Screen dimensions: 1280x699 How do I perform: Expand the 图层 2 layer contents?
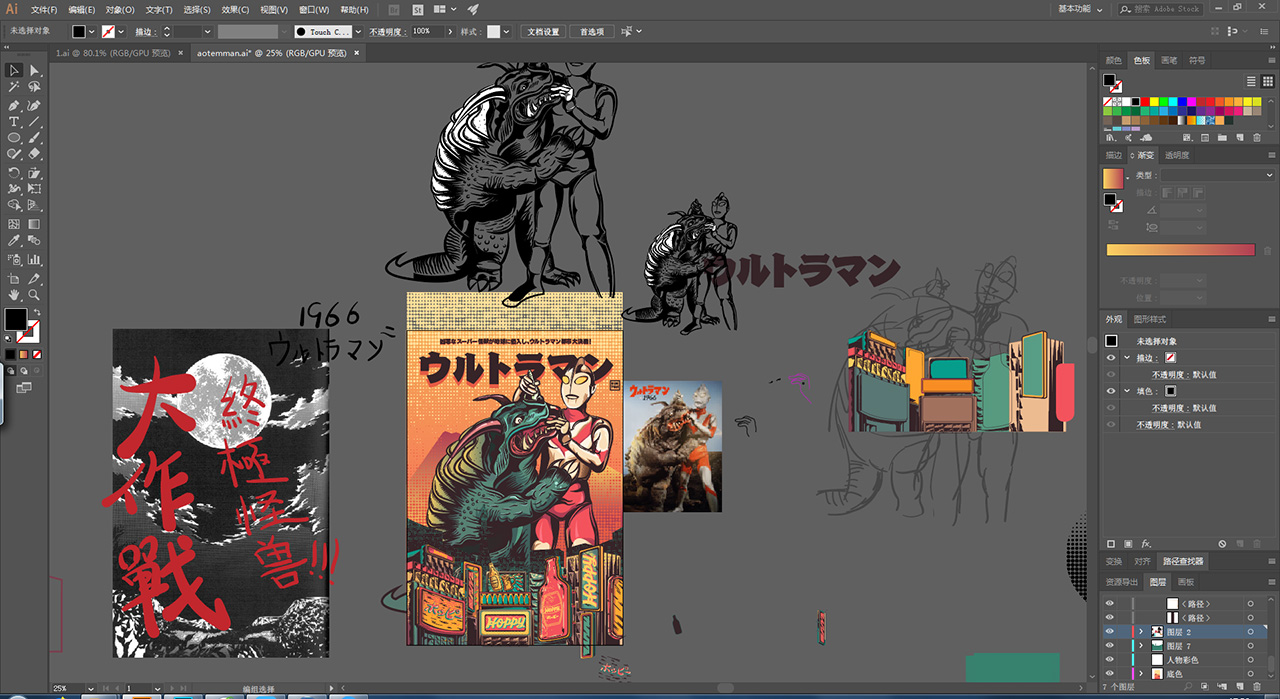point(1141,632)
